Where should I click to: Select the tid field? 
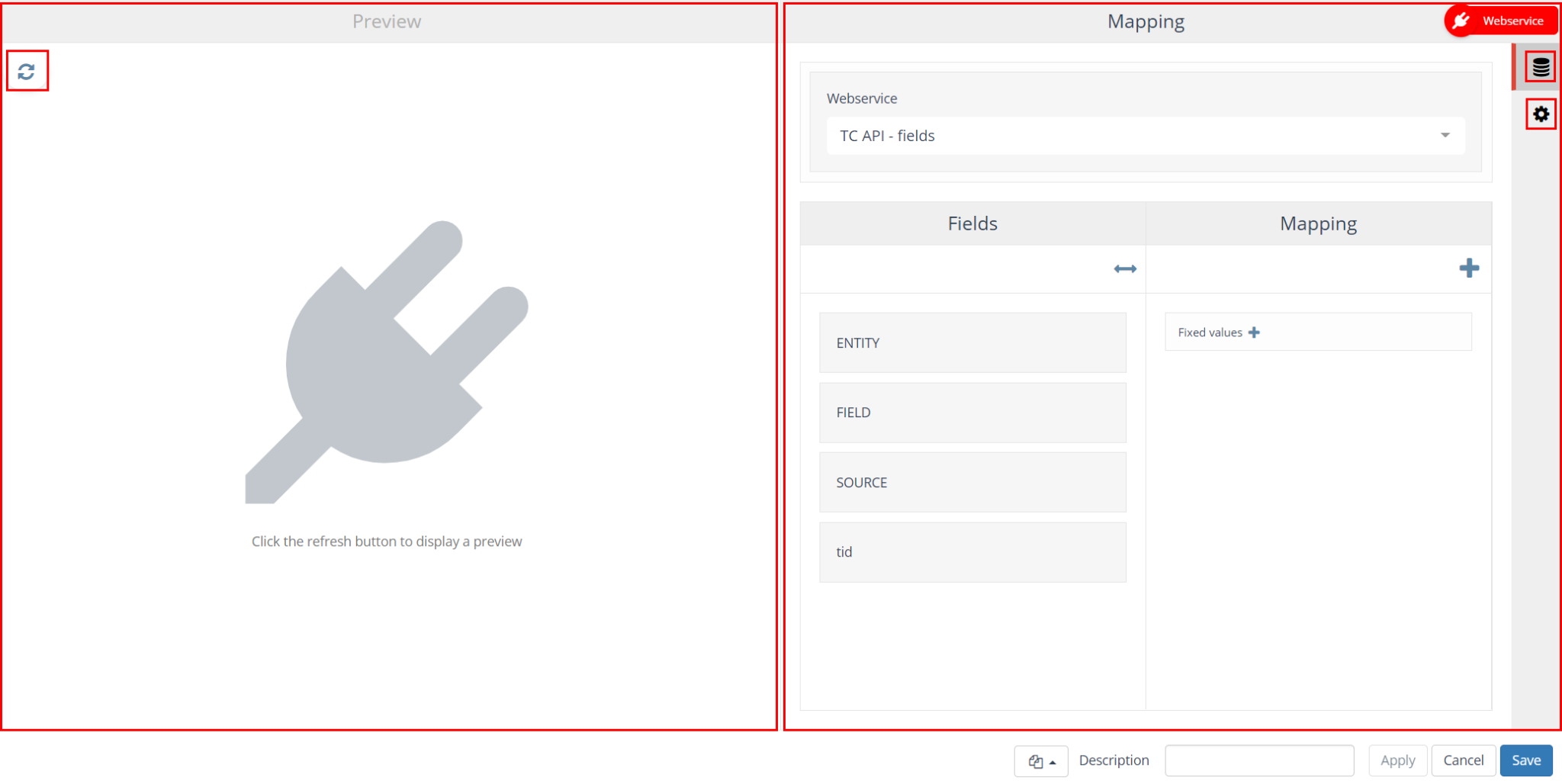972,552
